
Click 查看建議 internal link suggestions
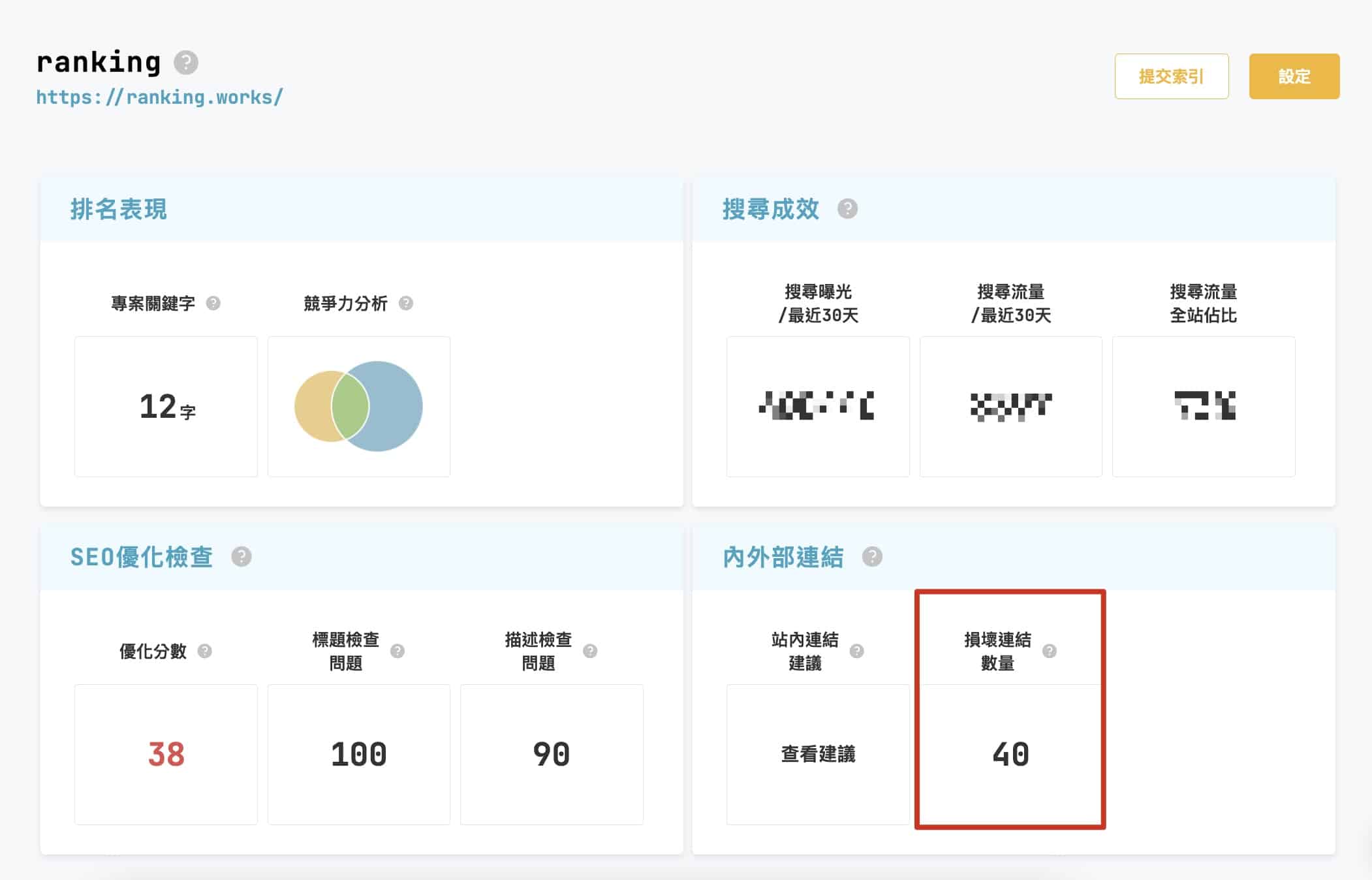pos(818,754)
